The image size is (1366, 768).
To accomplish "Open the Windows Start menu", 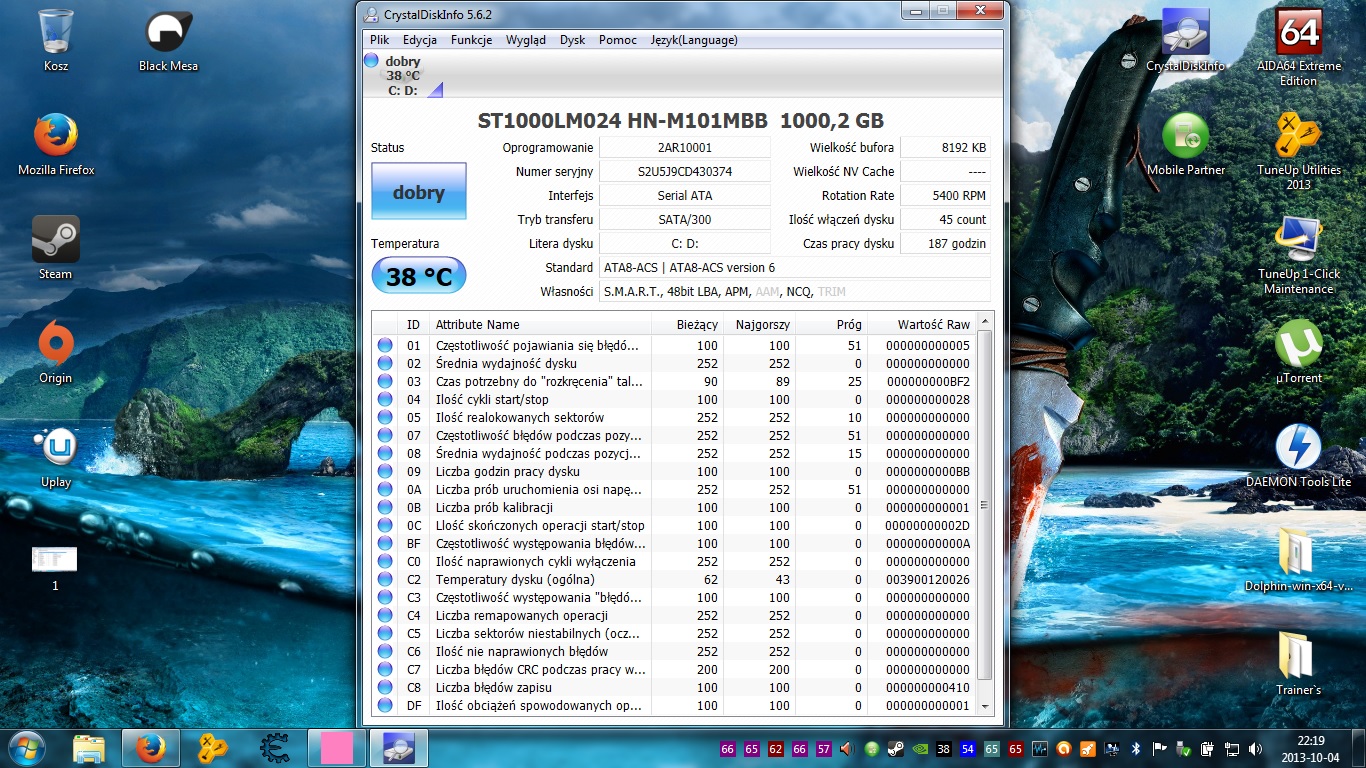I will (x=27, y=747).
